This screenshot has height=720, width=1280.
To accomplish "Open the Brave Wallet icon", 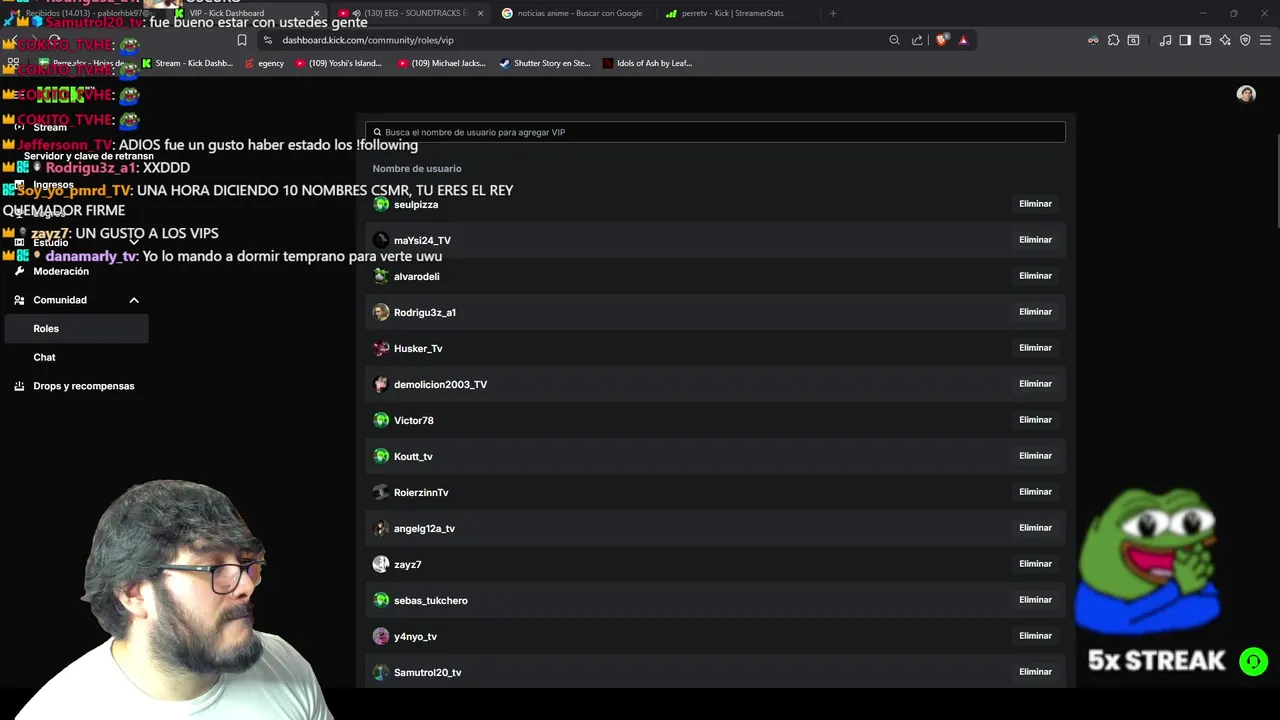I will (x=1205, y=40).
